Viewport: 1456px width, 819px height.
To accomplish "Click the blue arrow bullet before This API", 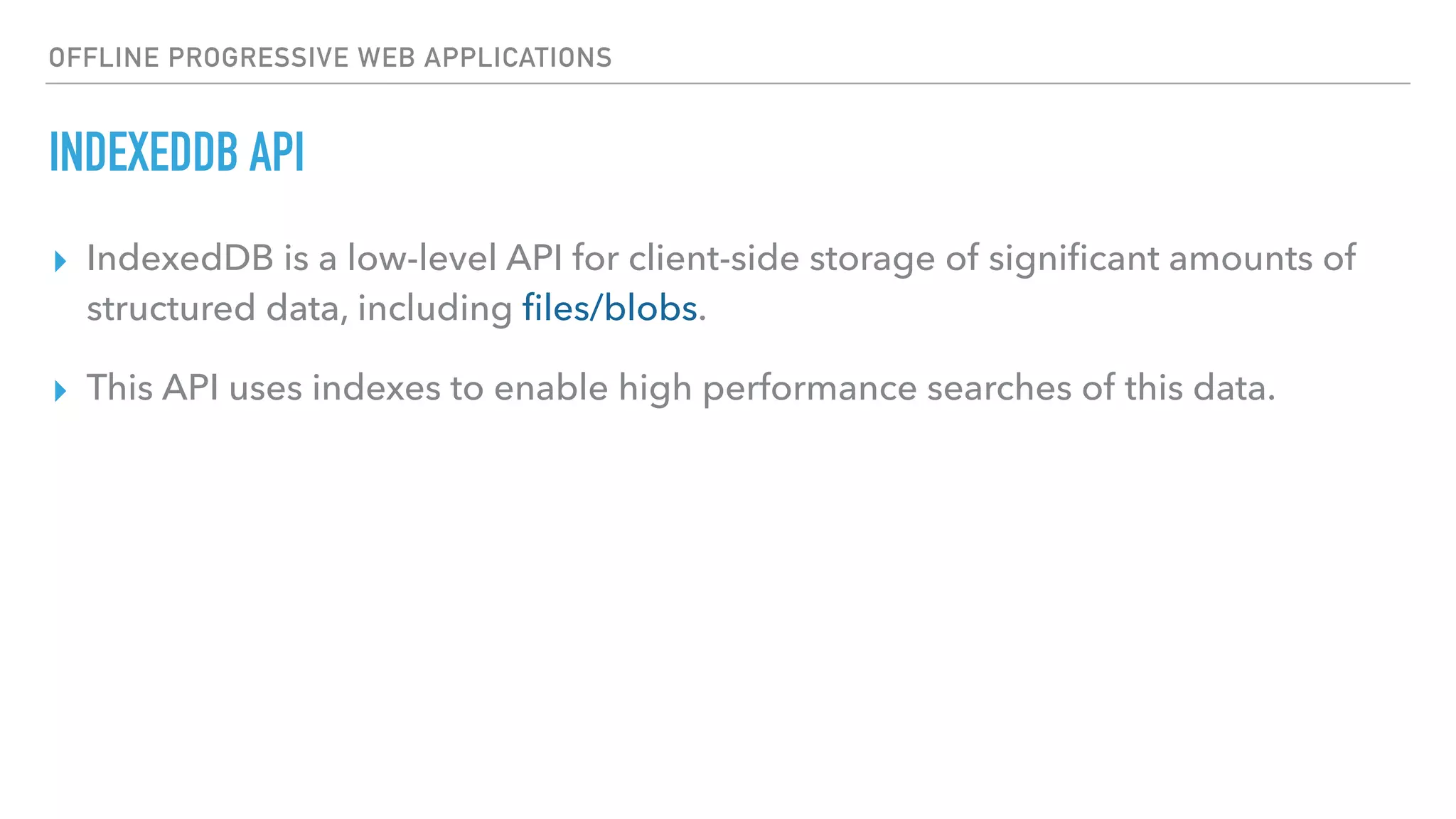I will tap(60, 391).
